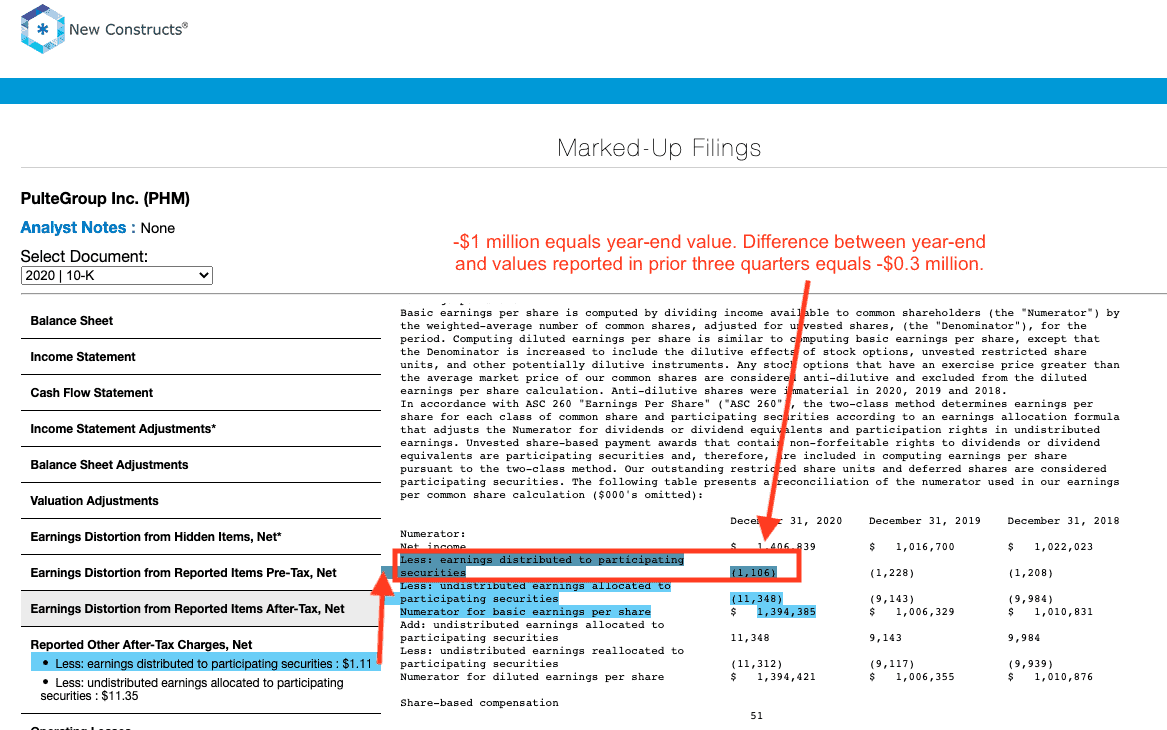Screen dimensions: 1167x730
Task: Click the page number 51 in the filing
Action: coord(756,716)
